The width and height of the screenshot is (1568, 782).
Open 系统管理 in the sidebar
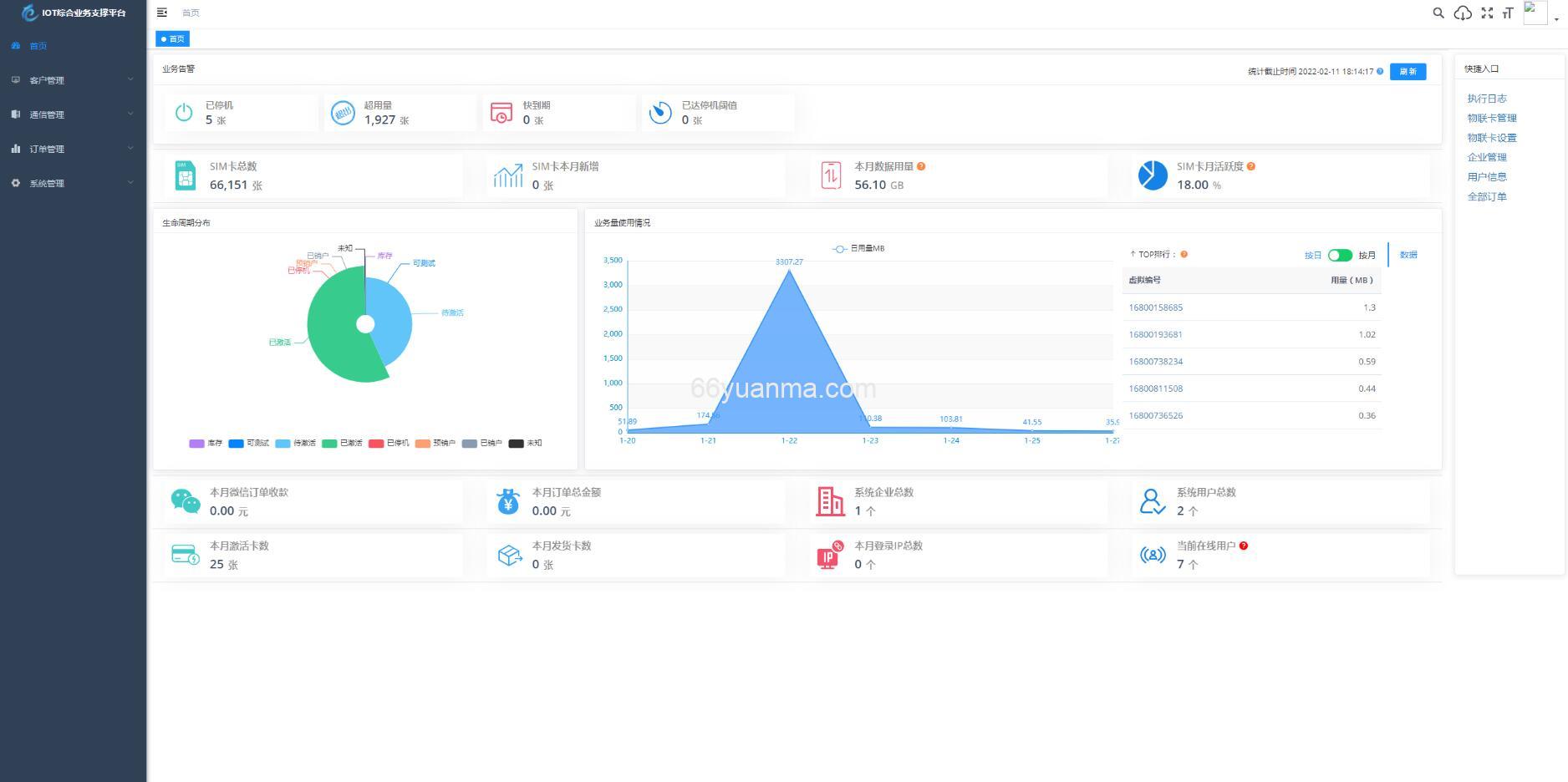click(x=72, y=183)
